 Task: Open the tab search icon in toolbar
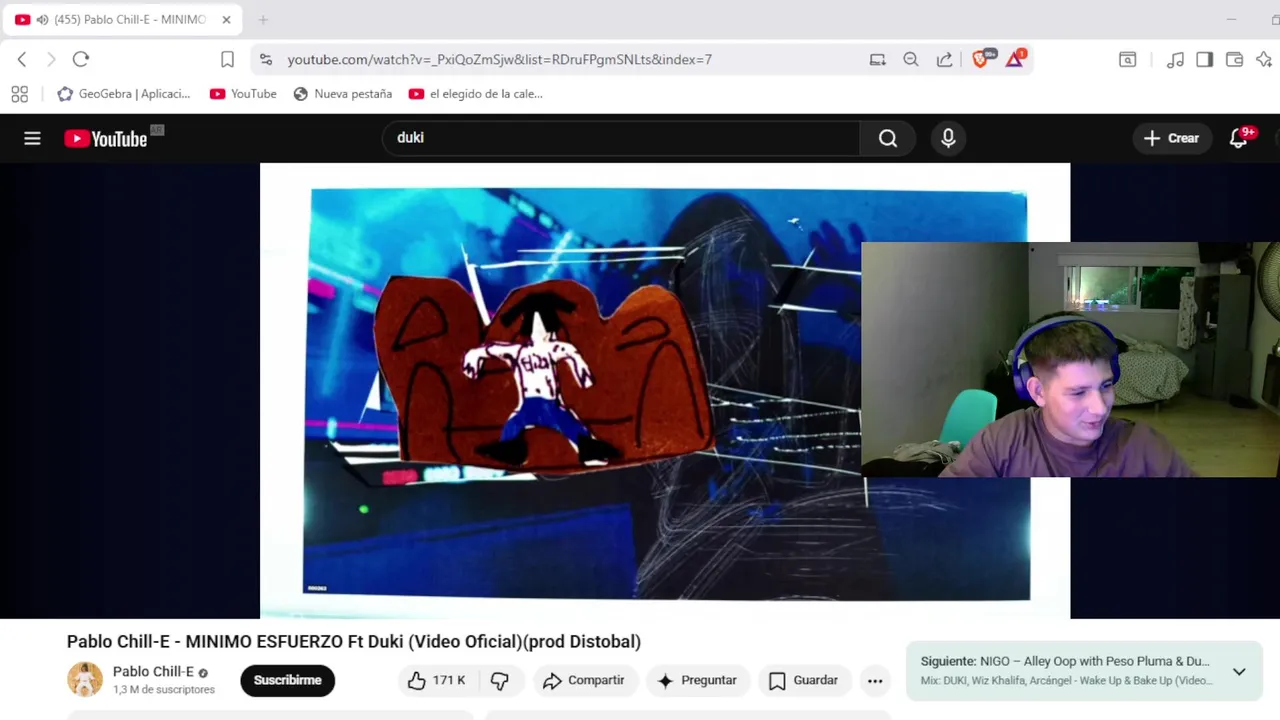(1127, 60)
